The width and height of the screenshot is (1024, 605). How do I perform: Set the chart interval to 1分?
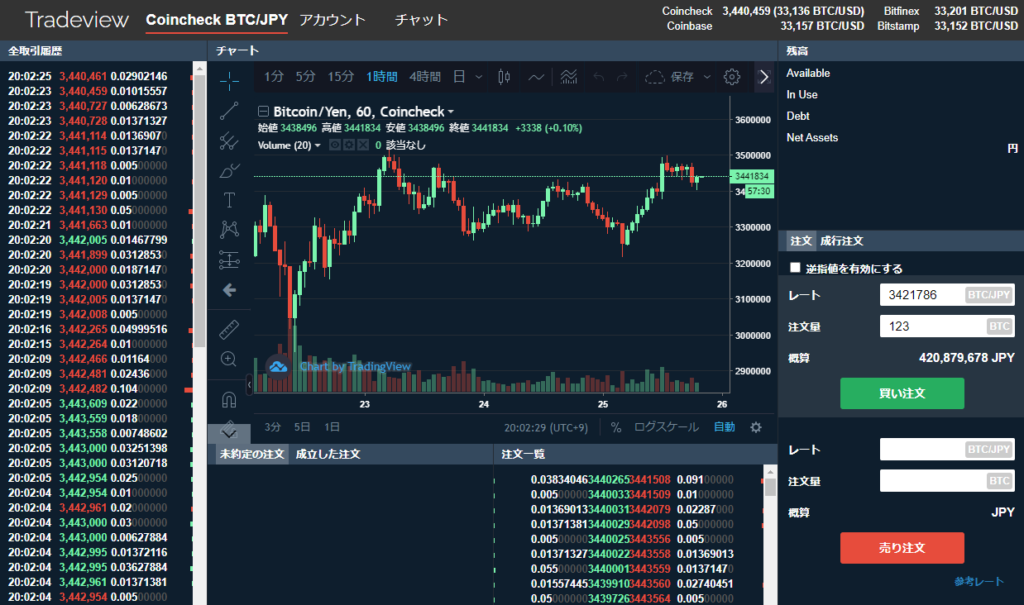click(x=274, y=77)
